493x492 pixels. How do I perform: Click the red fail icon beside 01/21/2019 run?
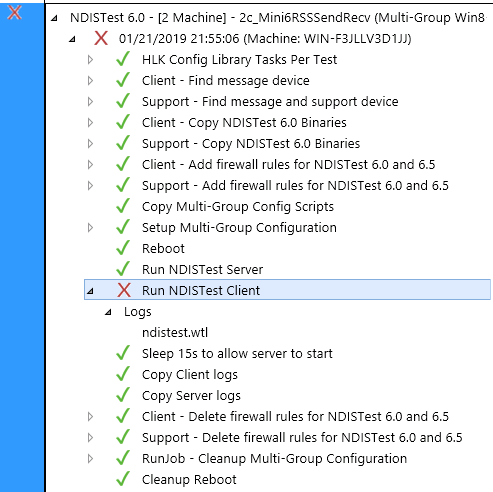101,38
